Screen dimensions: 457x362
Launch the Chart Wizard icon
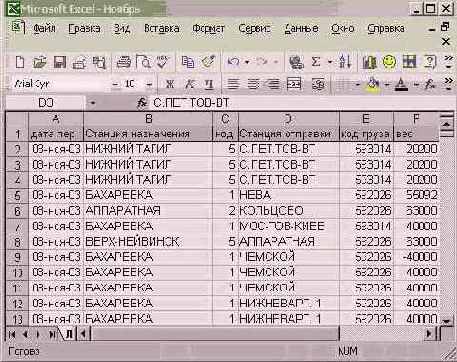click(369, 62)
